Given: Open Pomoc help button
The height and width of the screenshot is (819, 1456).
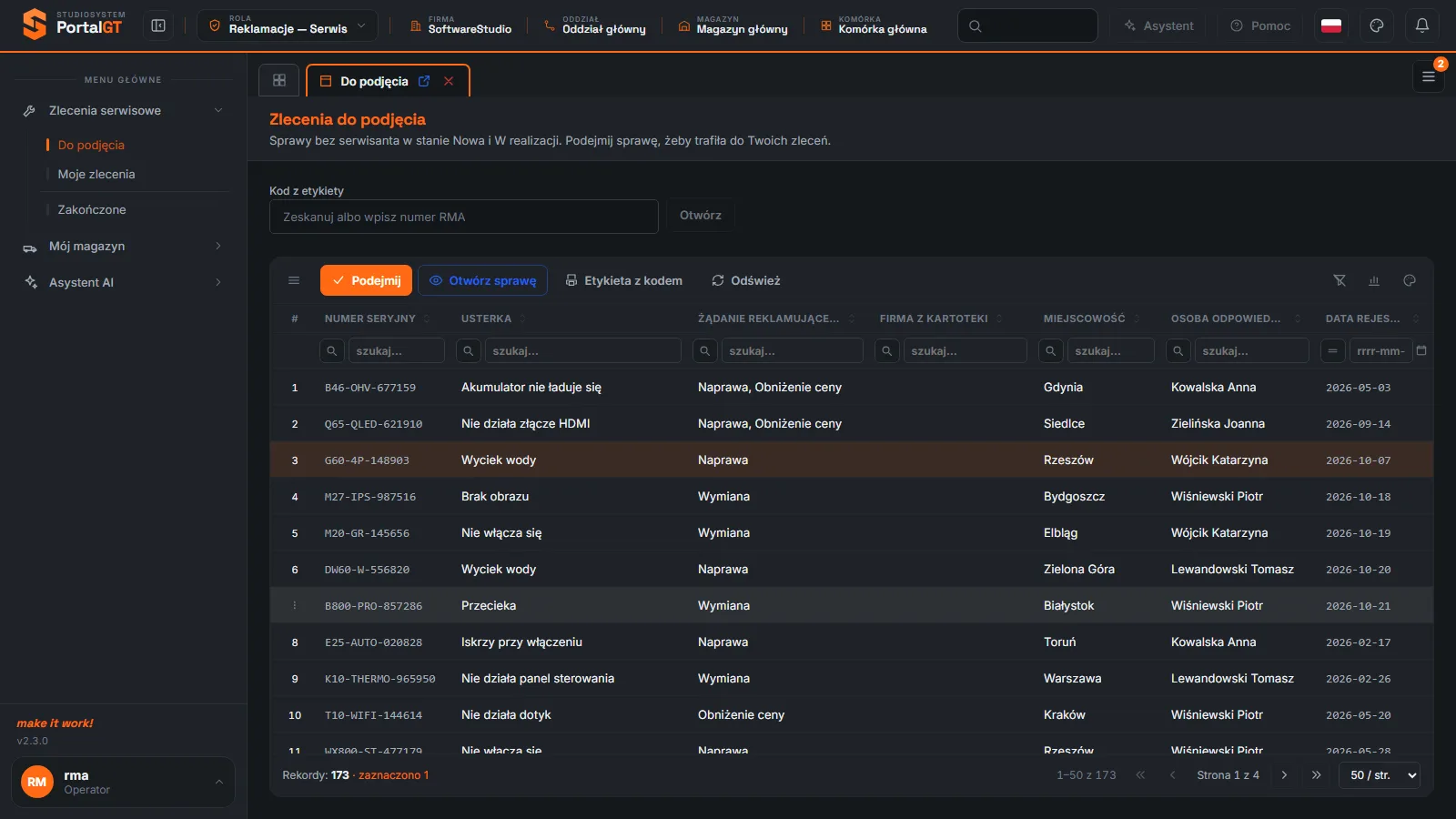Looking at the screenshot, I should tap(1260, 25).
